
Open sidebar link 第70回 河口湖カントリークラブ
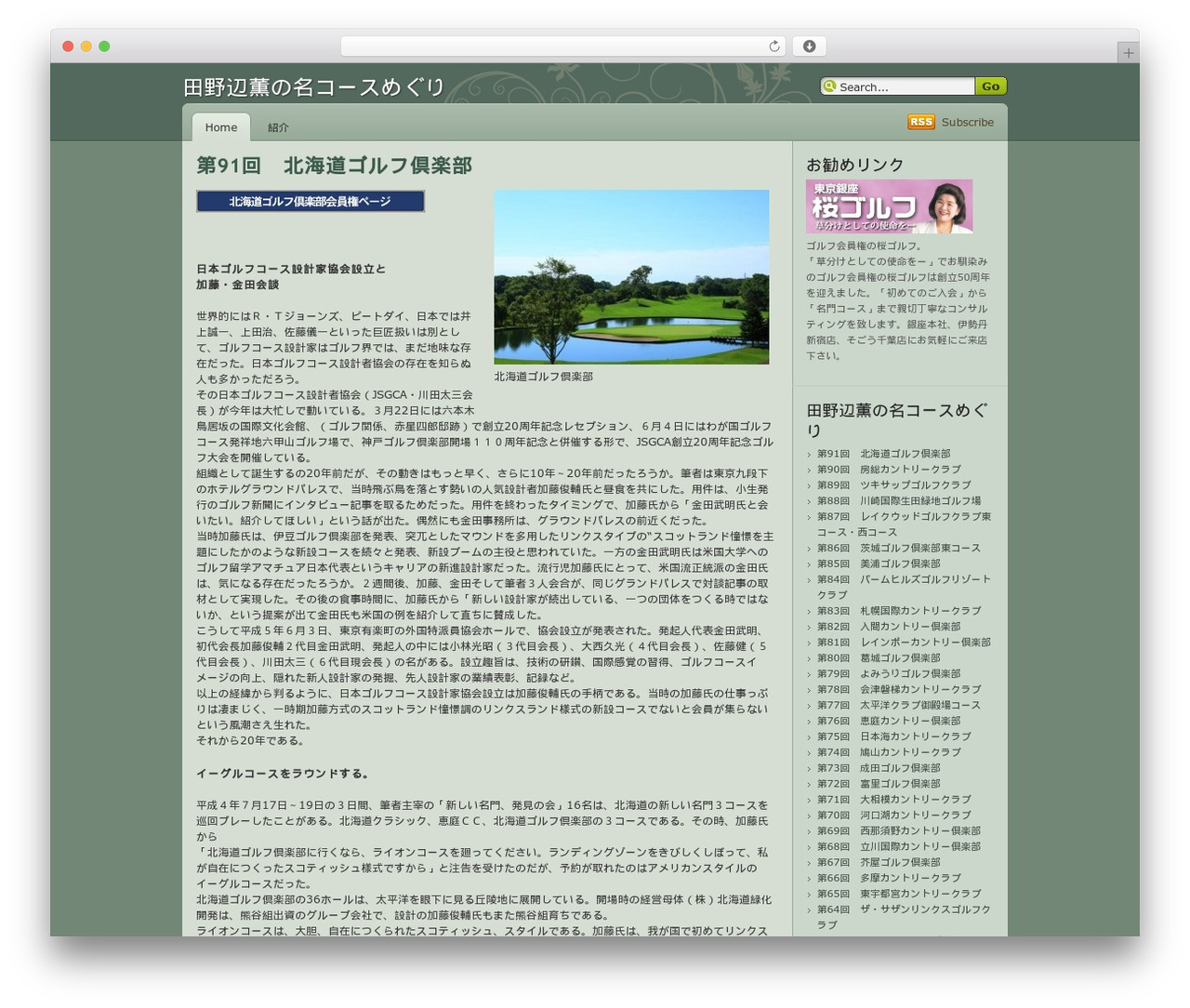[x=894, y=816]
